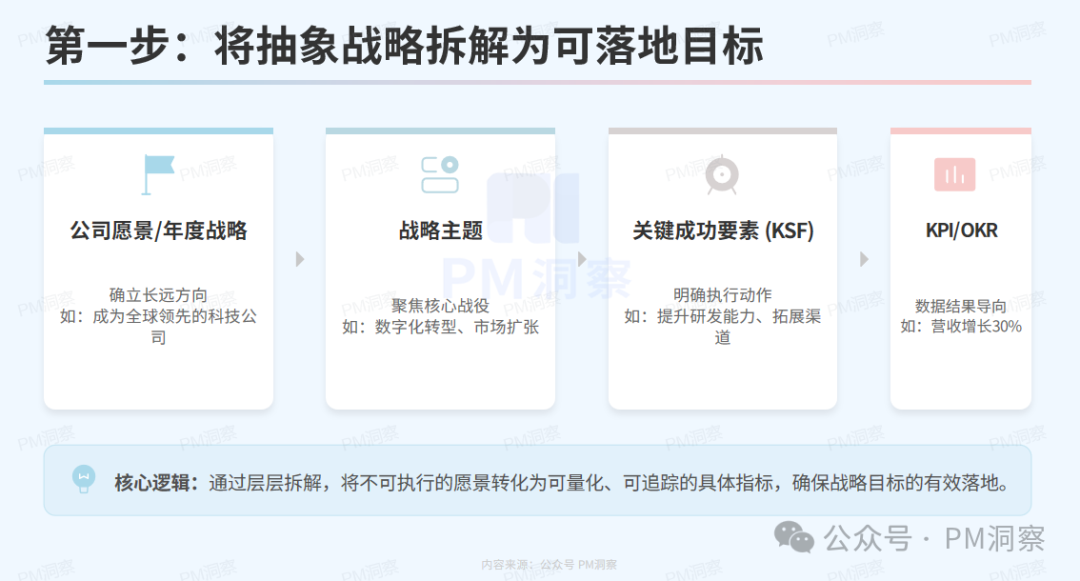Image resolution: width=1080 pixels, height=581 pixels.
Task: Click the arrow between 战略主题 and 关键成功要素
Action: [581, 258]
